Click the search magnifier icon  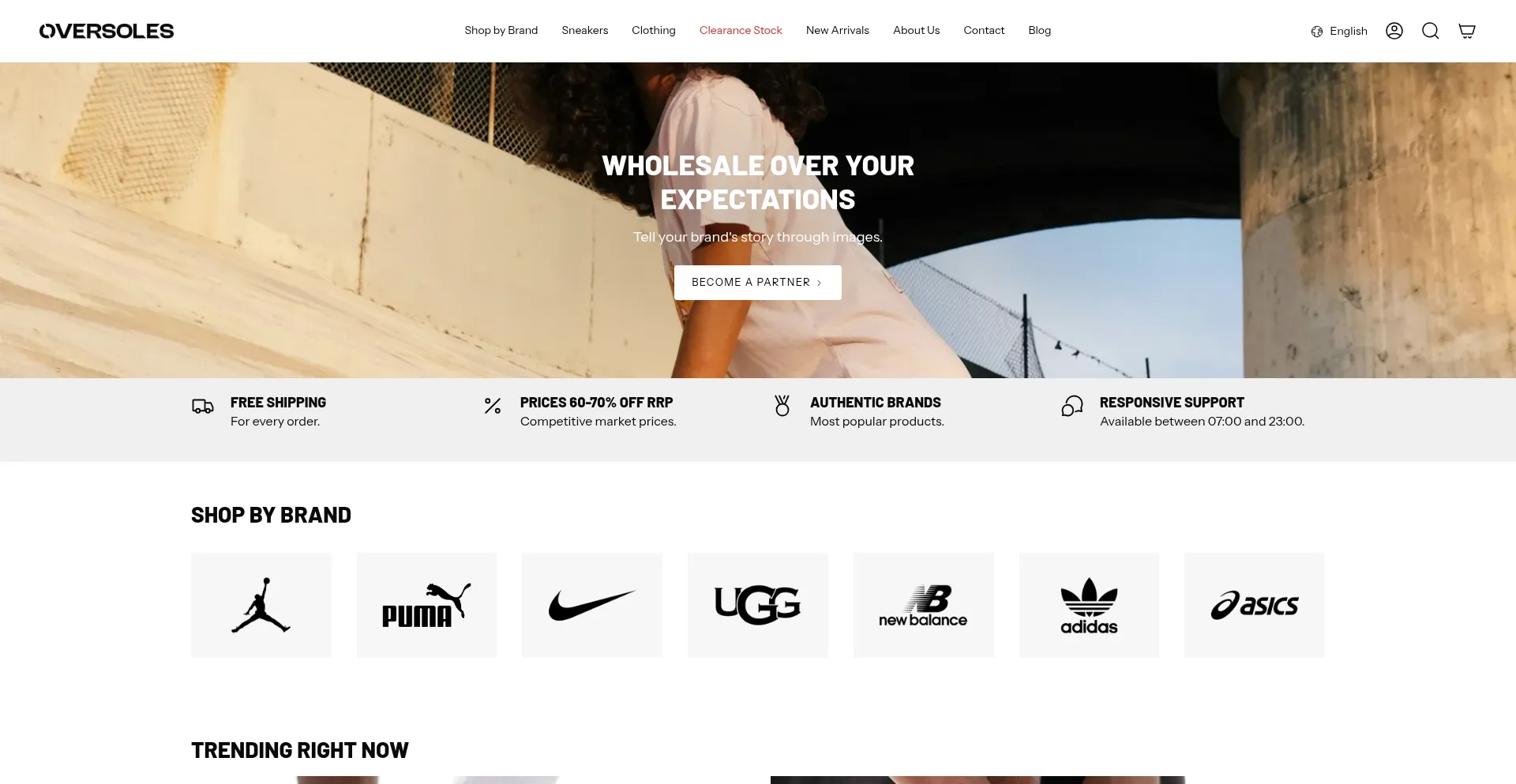pyautogui.click(x=1431, y=31)
